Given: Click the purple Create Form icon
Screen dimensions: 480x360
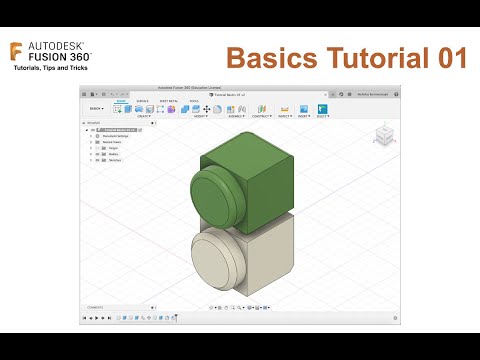Looking at the screenshot, I should [x=171, y=109].
